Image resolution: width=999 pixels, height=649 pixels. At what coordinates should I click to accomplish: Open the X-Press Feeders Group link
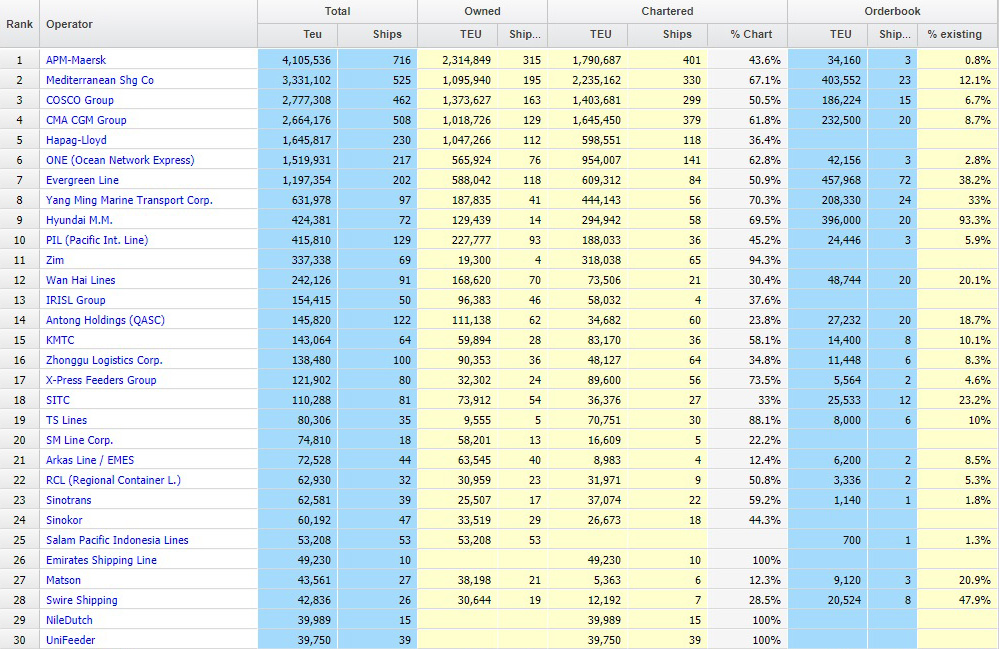click(101, 380)
